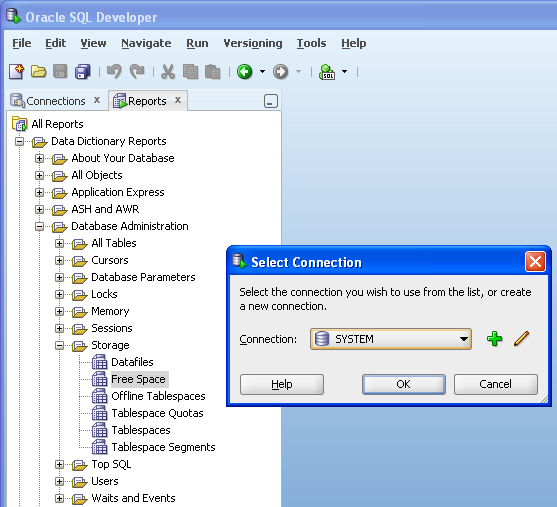Switch to the Connections tab
This screenshot has width=557, height=507.
(55, 101)
